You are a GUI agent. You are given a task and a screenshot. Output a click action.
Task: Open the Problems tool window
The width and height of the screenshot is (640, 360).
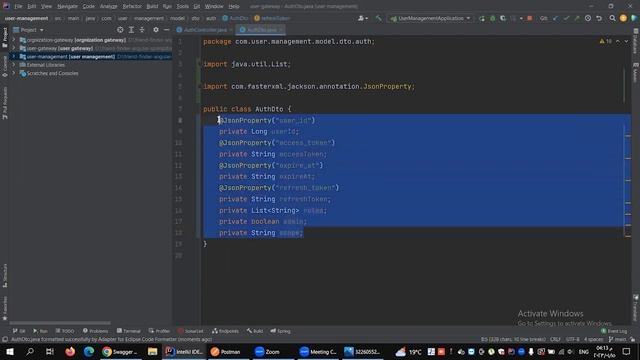95,331
